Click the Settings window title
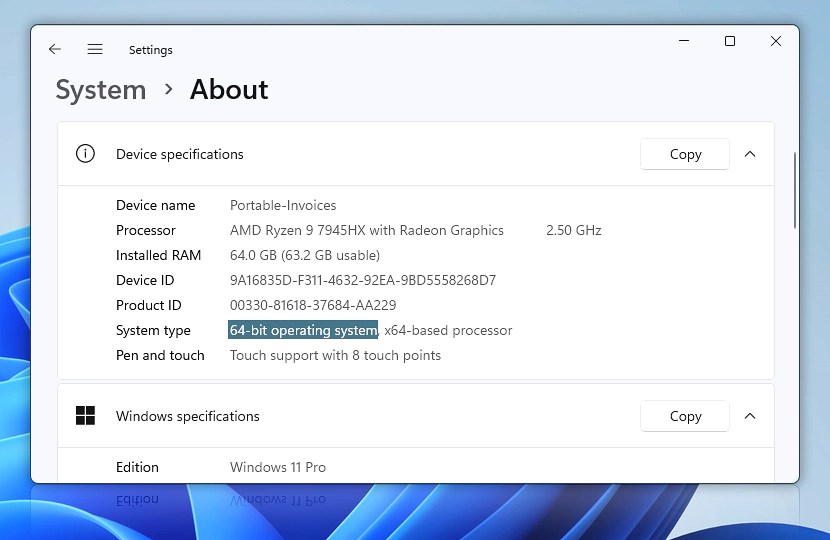The width and height of the screenshot is (830, 540). (x=151, y=50)
